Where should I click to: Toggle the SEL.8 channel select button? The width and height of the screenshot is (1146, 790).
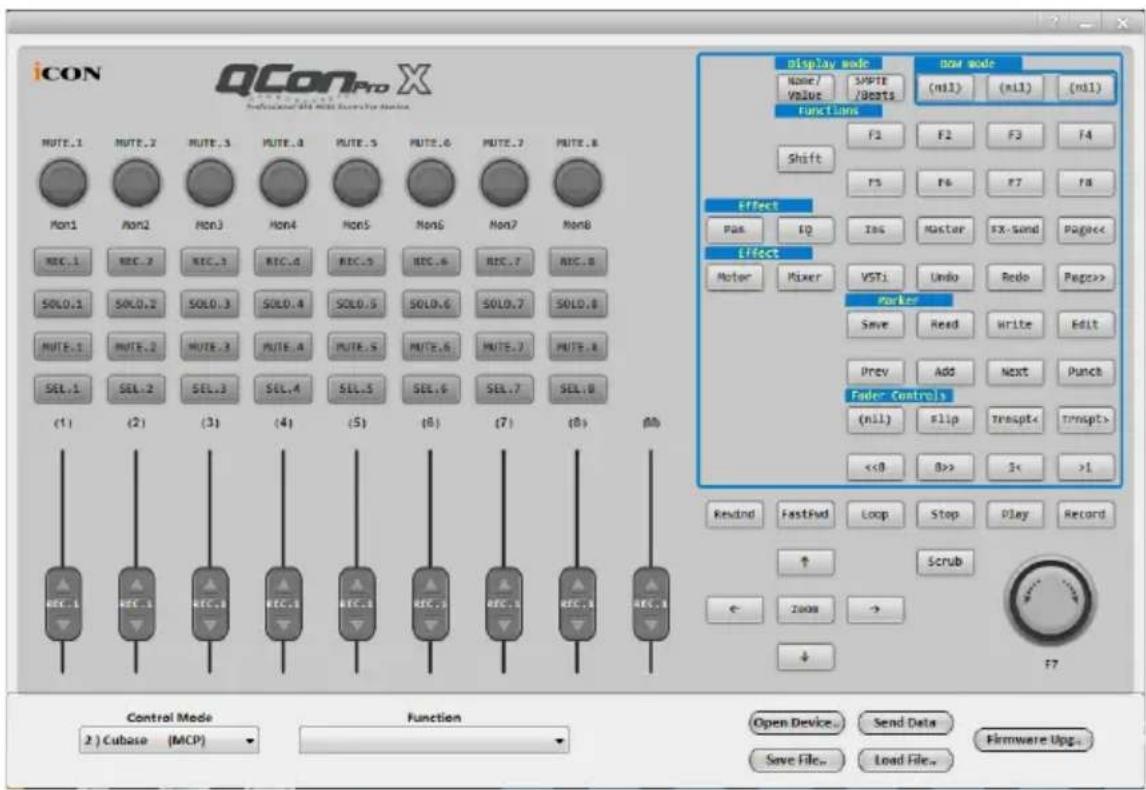577,389
